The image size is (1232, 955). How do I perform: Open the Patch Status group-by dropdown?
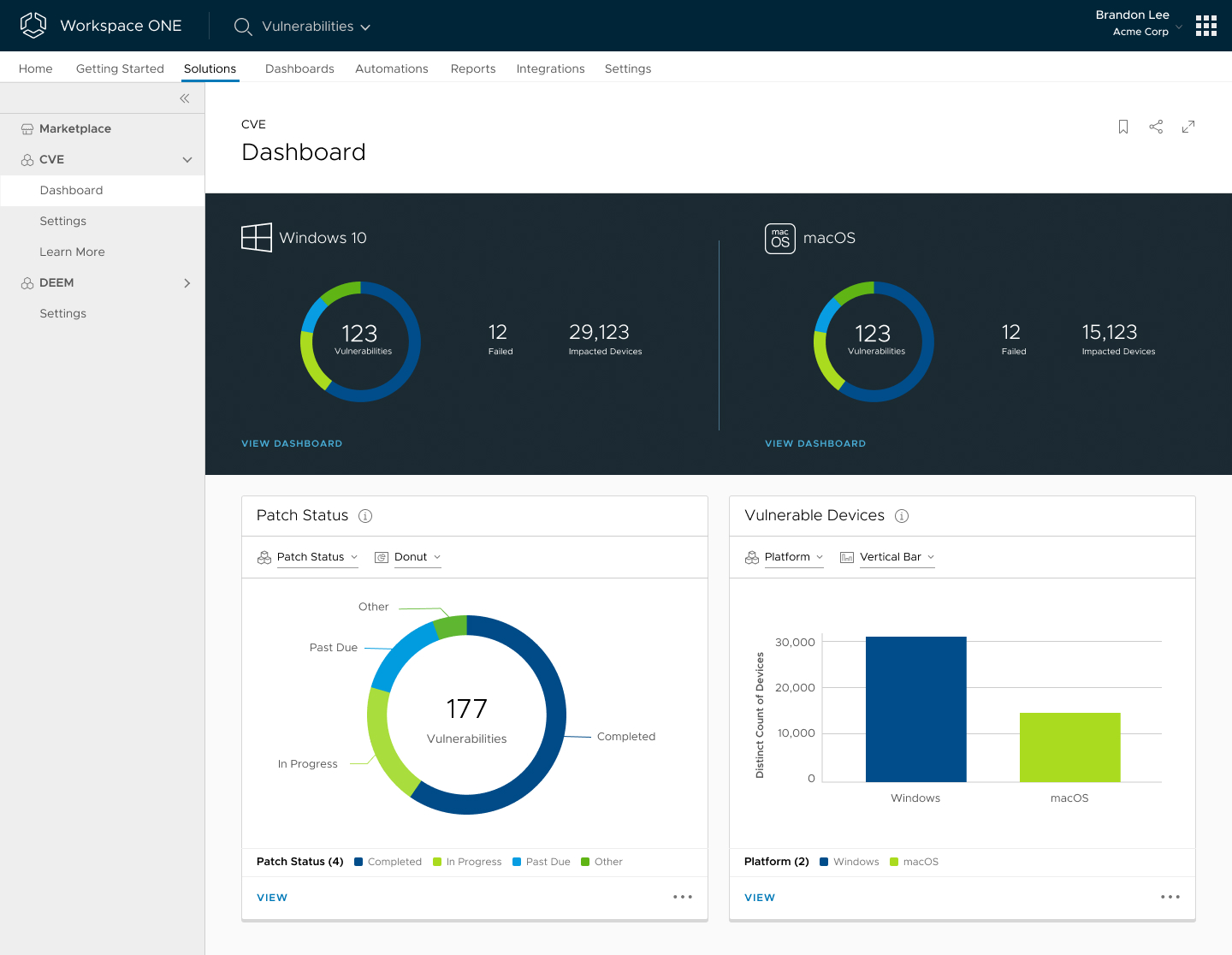(317, 557)
